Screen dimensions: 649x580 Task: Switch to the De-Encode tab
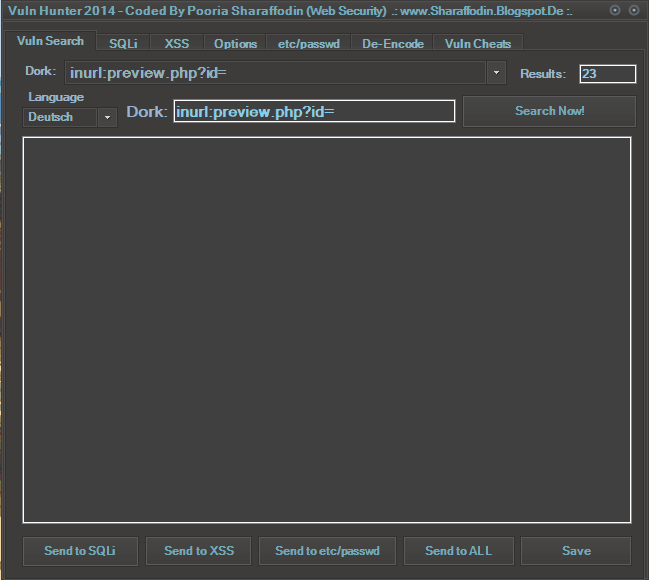pyautogui.click(x=393, y=44)
